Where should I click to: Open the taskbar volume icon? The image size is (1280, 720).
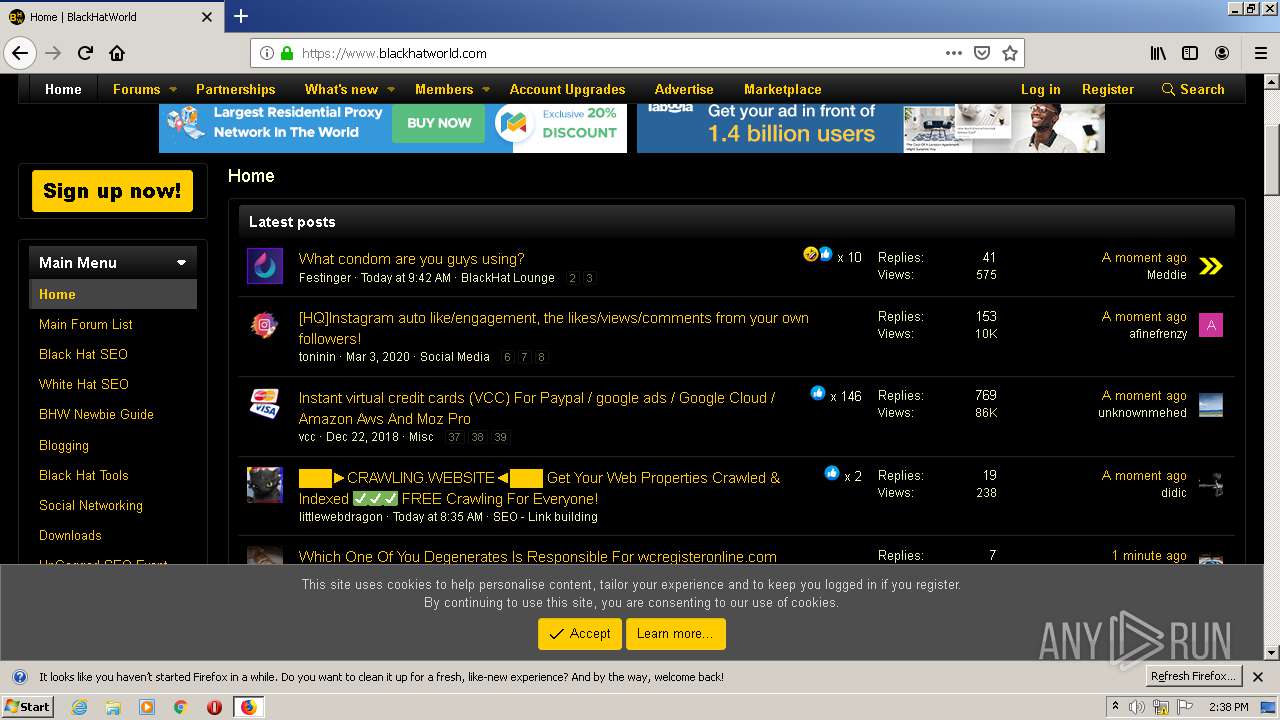coord(1137,707)
